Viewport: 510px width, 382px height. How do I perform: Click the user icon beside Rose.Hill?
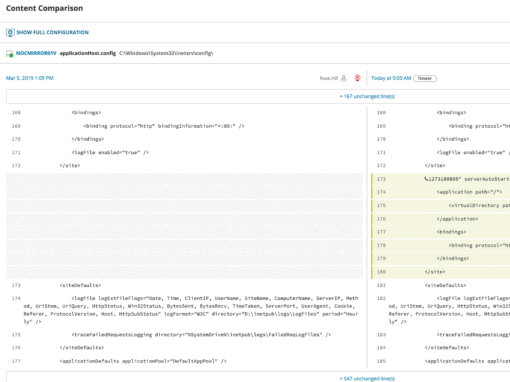344,78
